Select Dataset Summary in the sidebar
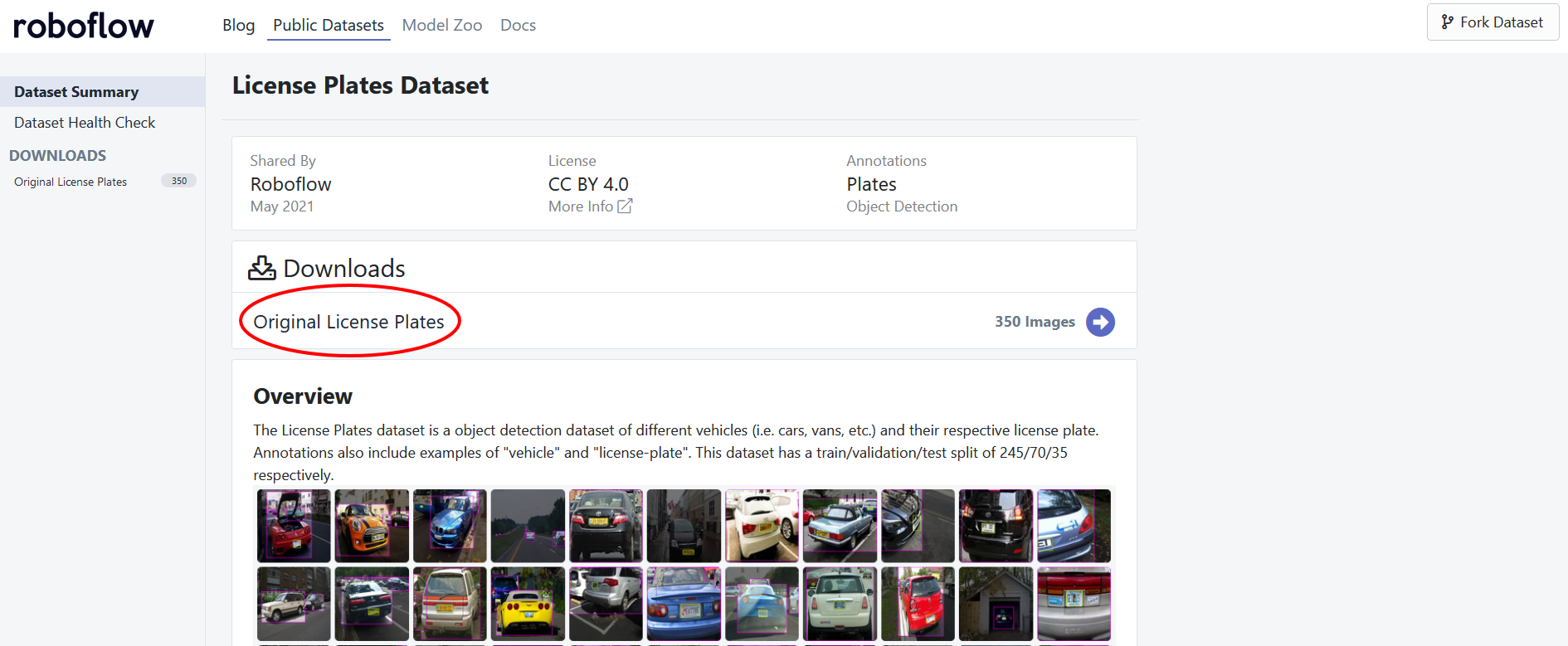 [102, 92]
